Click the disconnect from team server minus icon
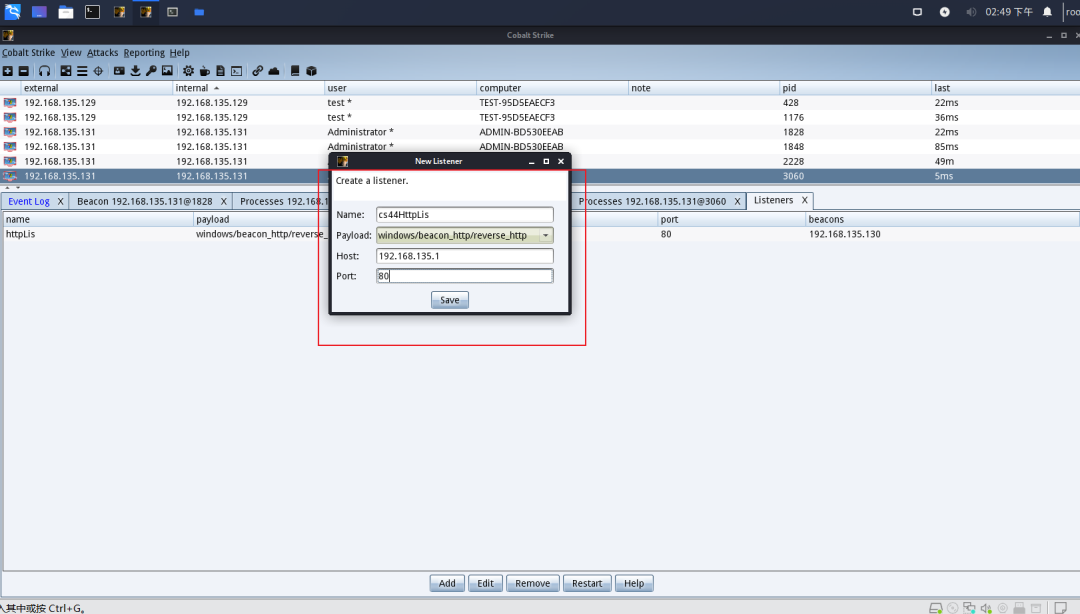This screenshot has height=614, width=1080. click(23, 71)
